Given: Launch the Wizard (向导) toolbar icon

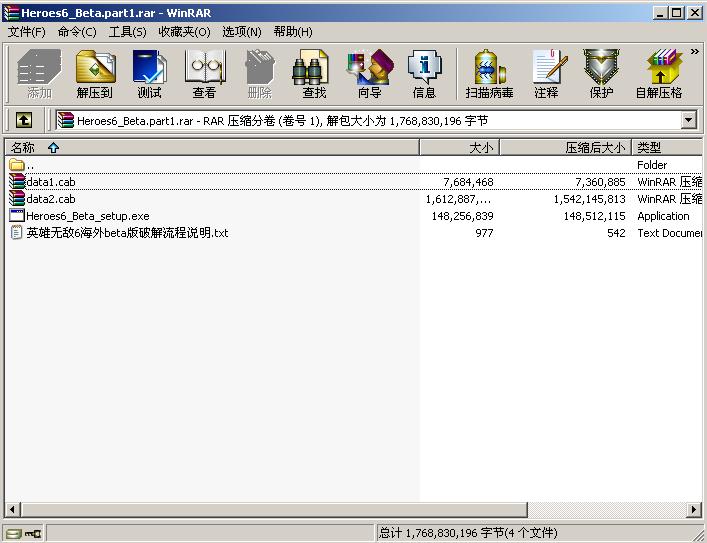Looking at the screenshot, I should 369,74.
